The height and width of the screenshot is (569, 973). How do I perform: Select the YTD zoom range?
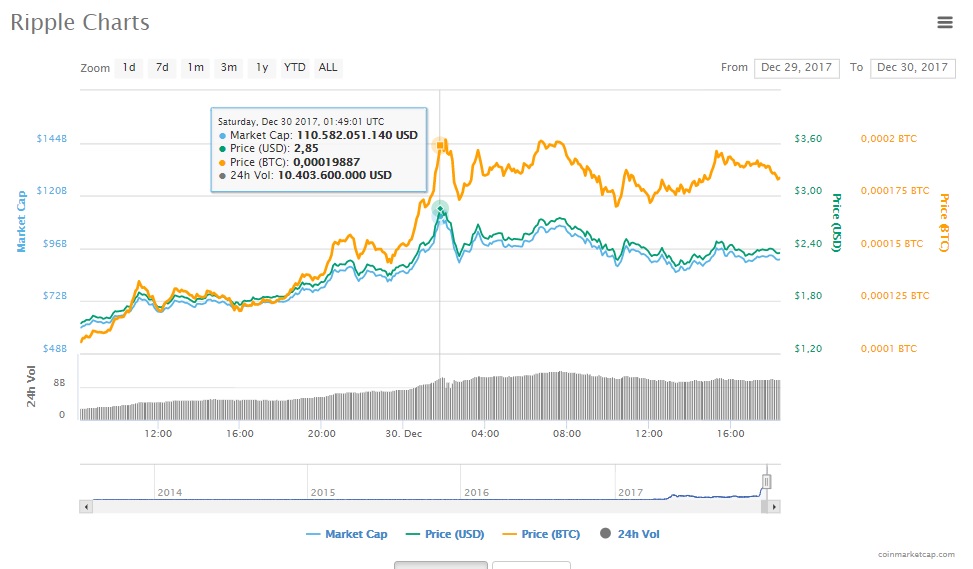(x=295, y=68)
